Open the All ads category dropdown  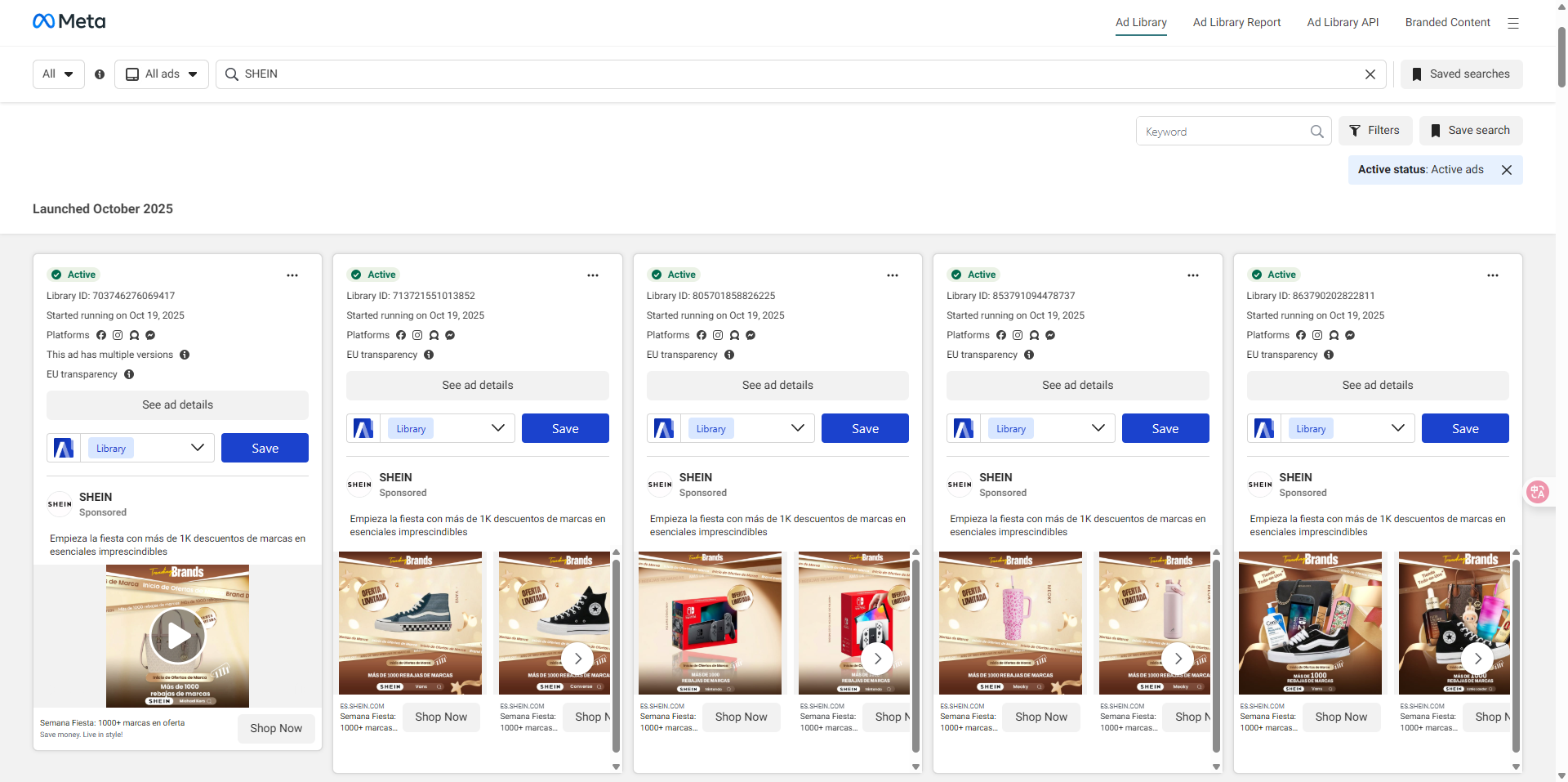[x=162, y=74]
